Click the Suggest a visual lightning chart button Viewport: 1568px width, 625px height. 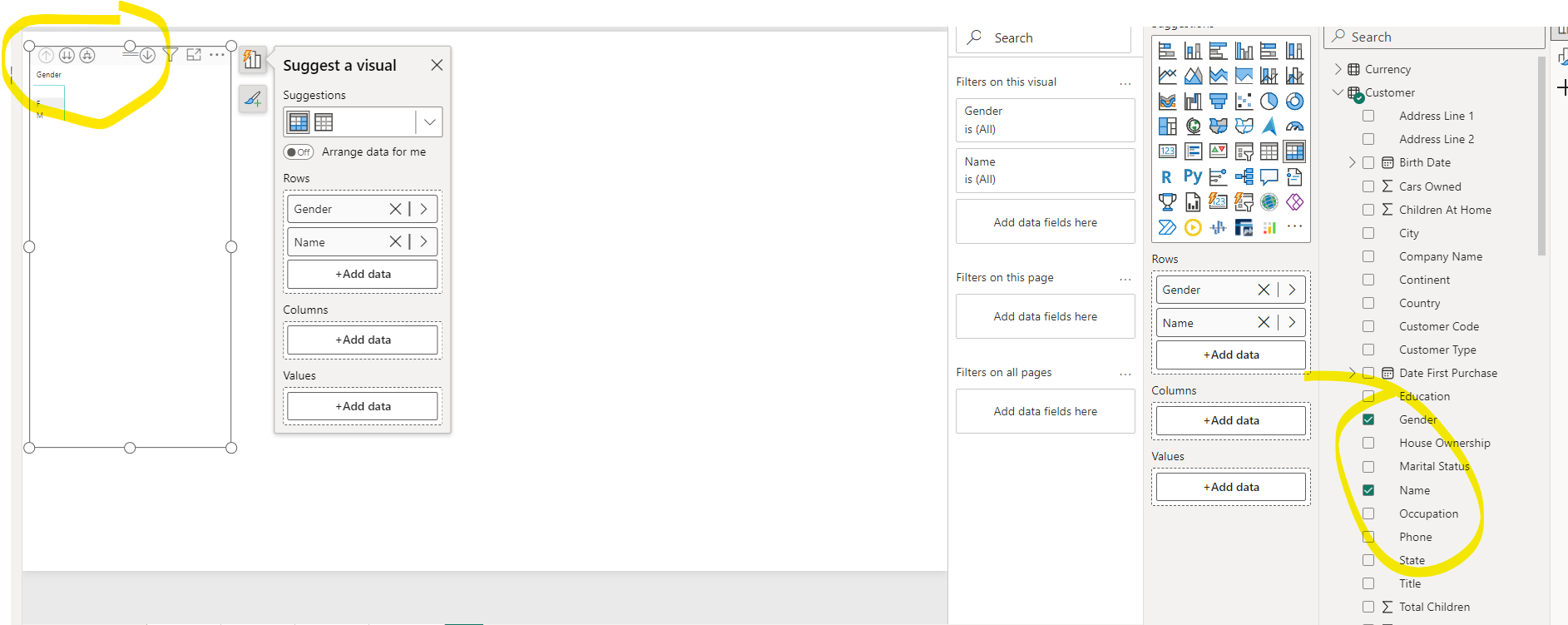click(x=253, y=59)
